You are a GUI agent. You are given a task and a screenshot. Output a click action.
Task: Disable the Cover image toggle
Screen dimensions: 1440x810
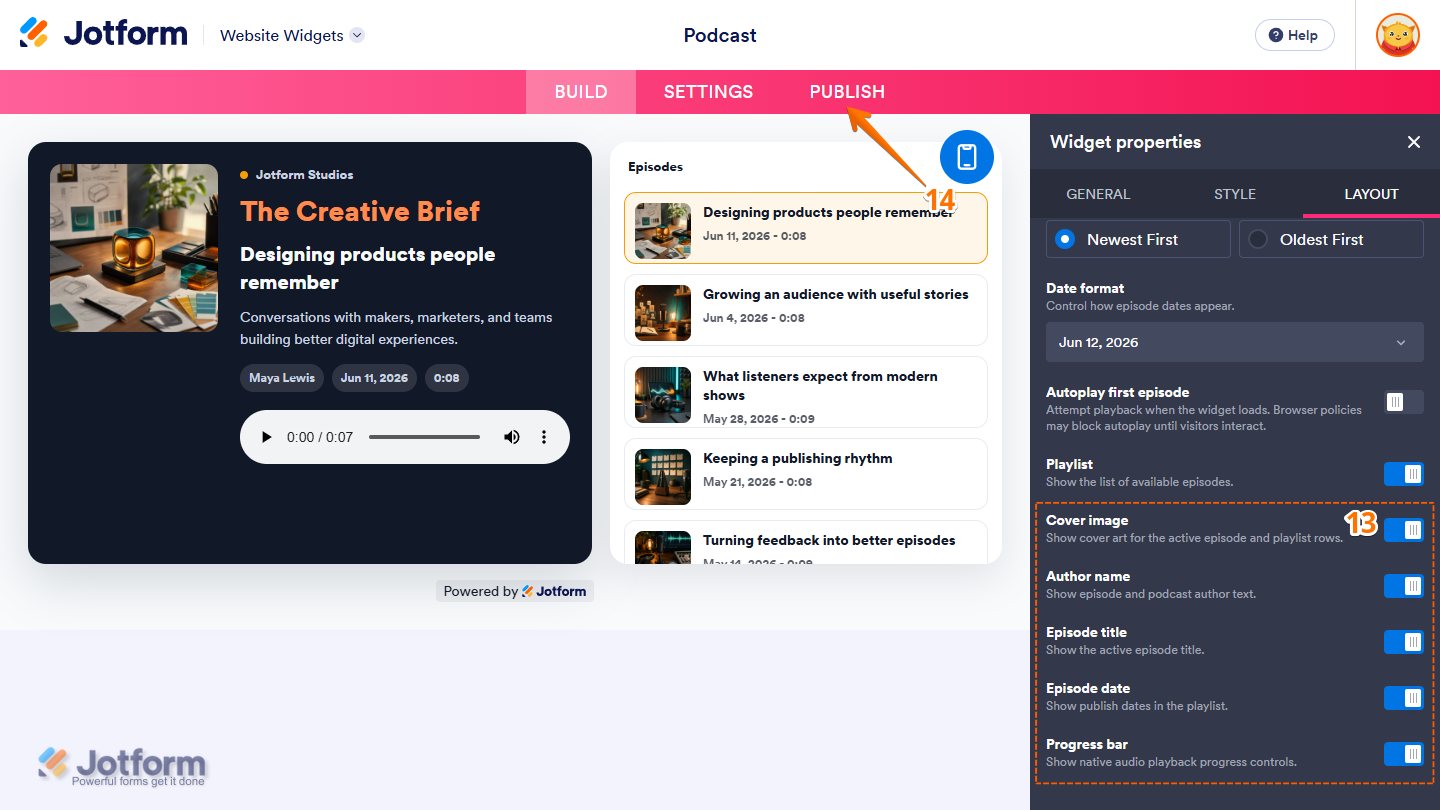click(x=1403, y=530)
